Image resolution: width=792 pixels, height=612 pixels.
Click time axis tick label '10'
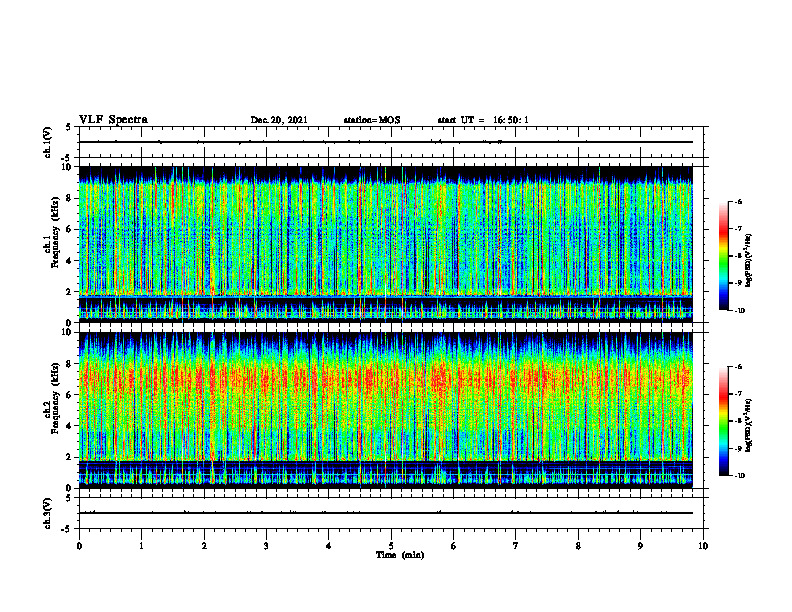(703, 546)
